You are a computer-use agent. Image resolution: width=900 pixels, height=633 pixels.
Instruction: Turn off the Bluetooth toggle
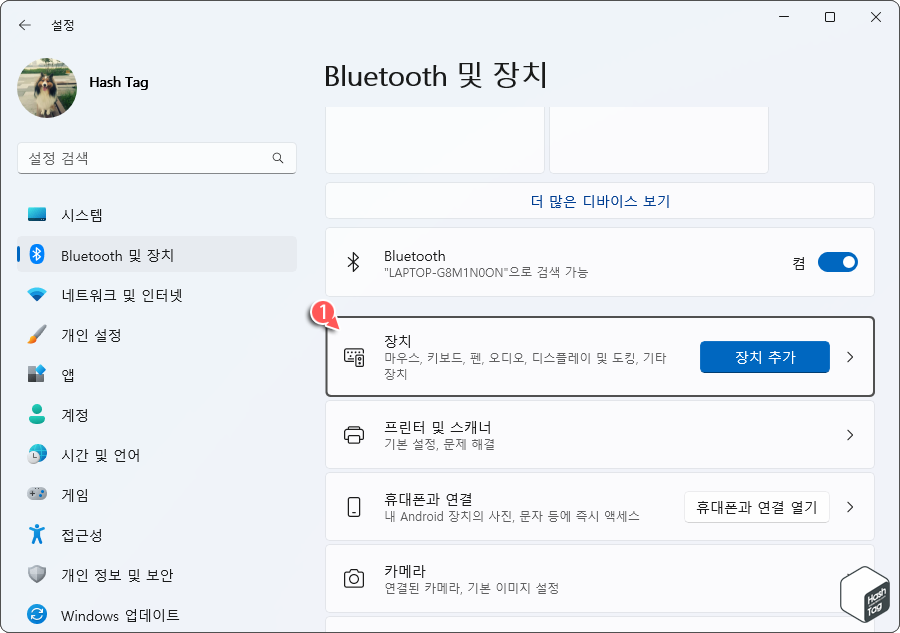coord(838,262)
